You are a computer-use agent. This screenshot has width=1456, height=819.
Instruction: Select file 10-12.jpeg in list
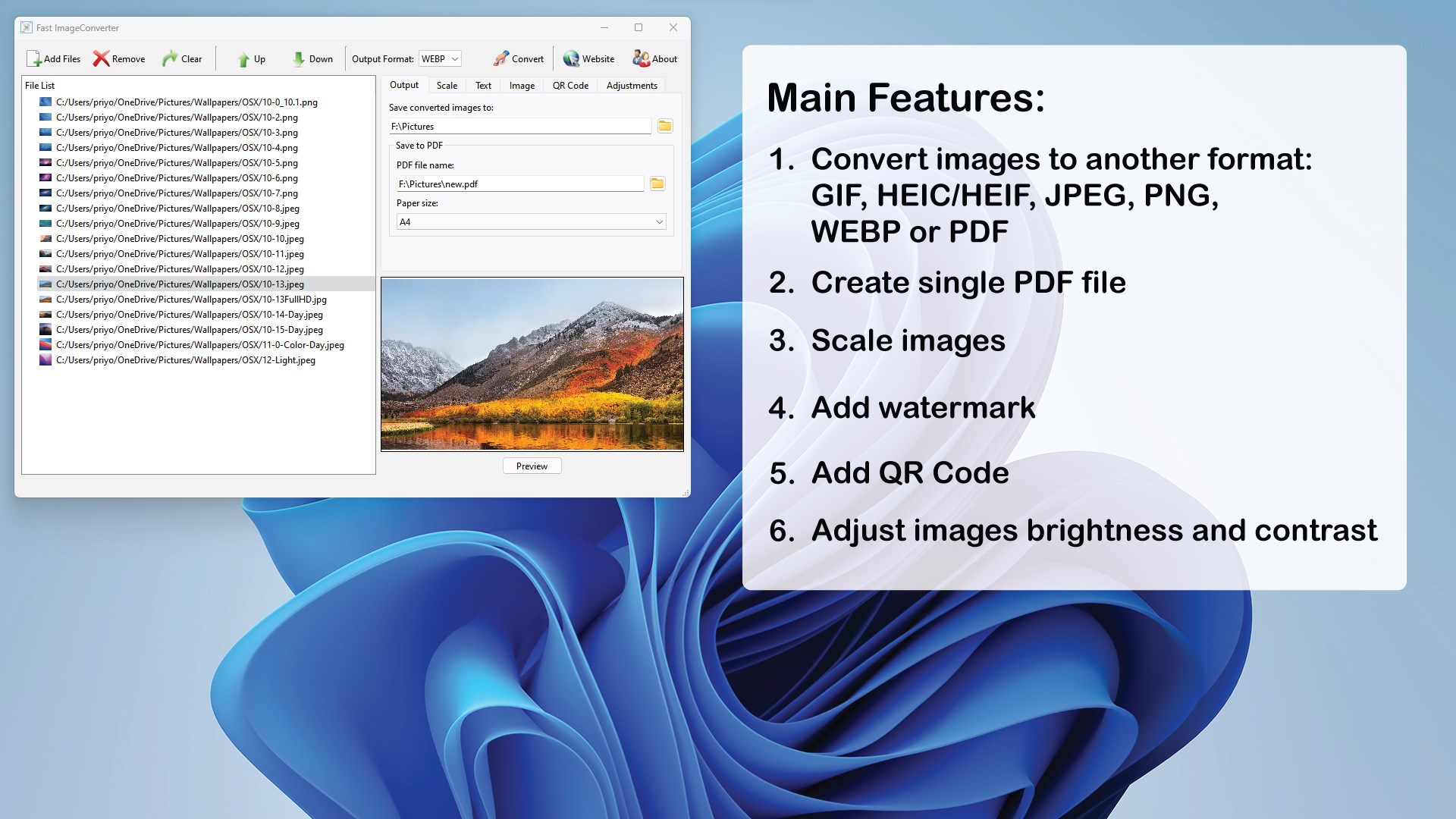point(180,269)
